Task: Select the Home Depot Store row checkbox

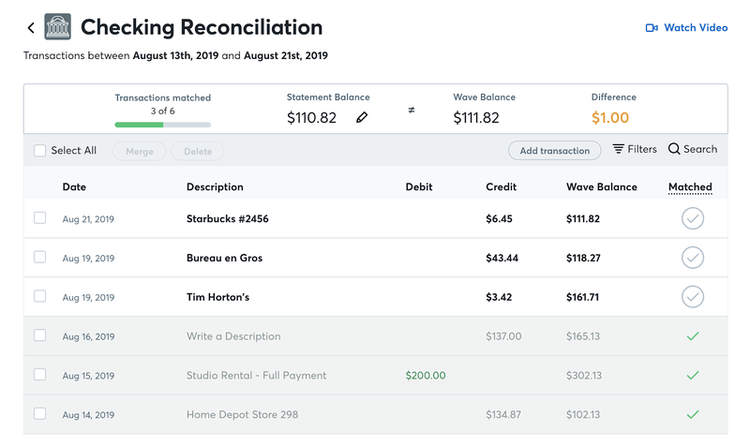Action: tap(40, 414)
